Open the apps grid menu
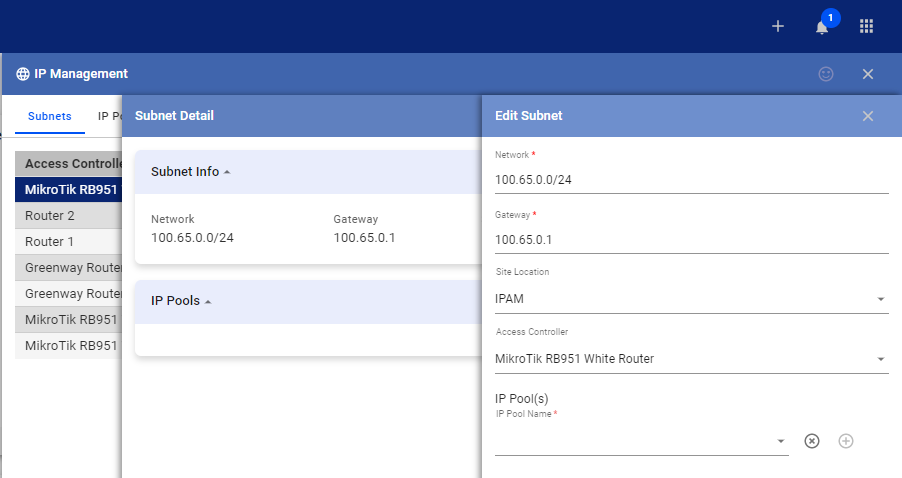Screen dimensions: 902x478 [x=866, y=26]
